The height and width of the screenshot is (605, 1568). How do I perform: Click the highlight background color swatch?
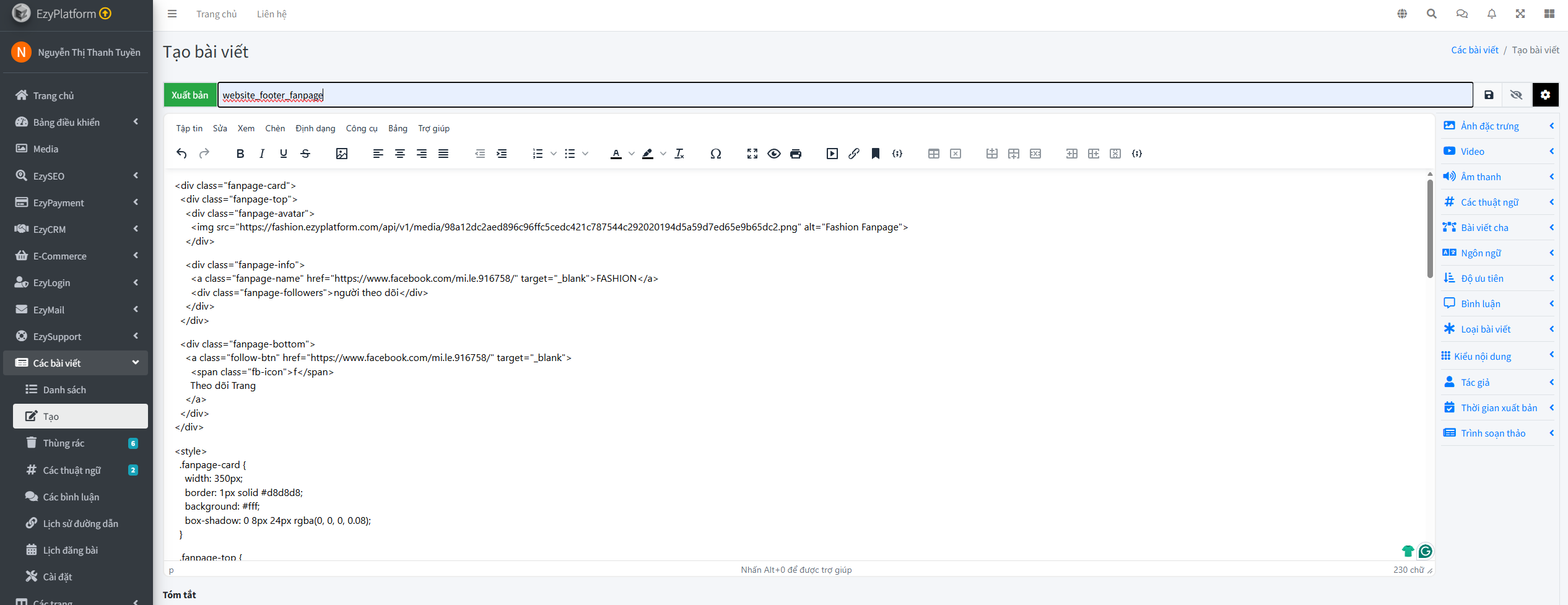647,154
